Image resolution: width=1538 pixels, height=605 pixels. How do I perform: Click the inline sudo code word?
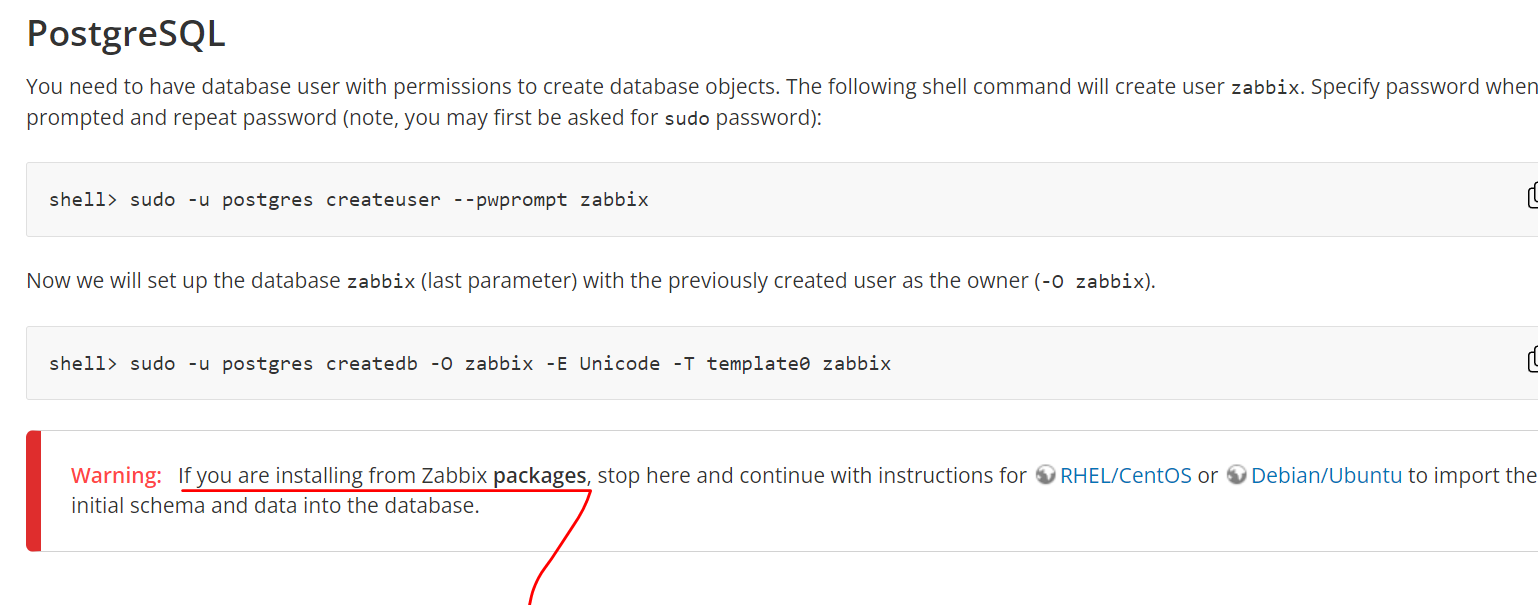click(687, 118)
